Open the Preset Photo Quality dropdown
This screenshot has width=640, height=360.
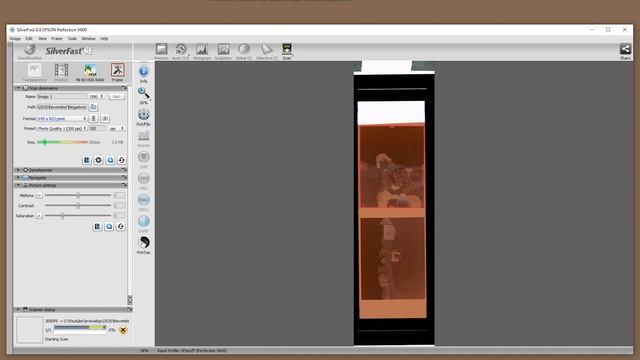coord(62,129)
